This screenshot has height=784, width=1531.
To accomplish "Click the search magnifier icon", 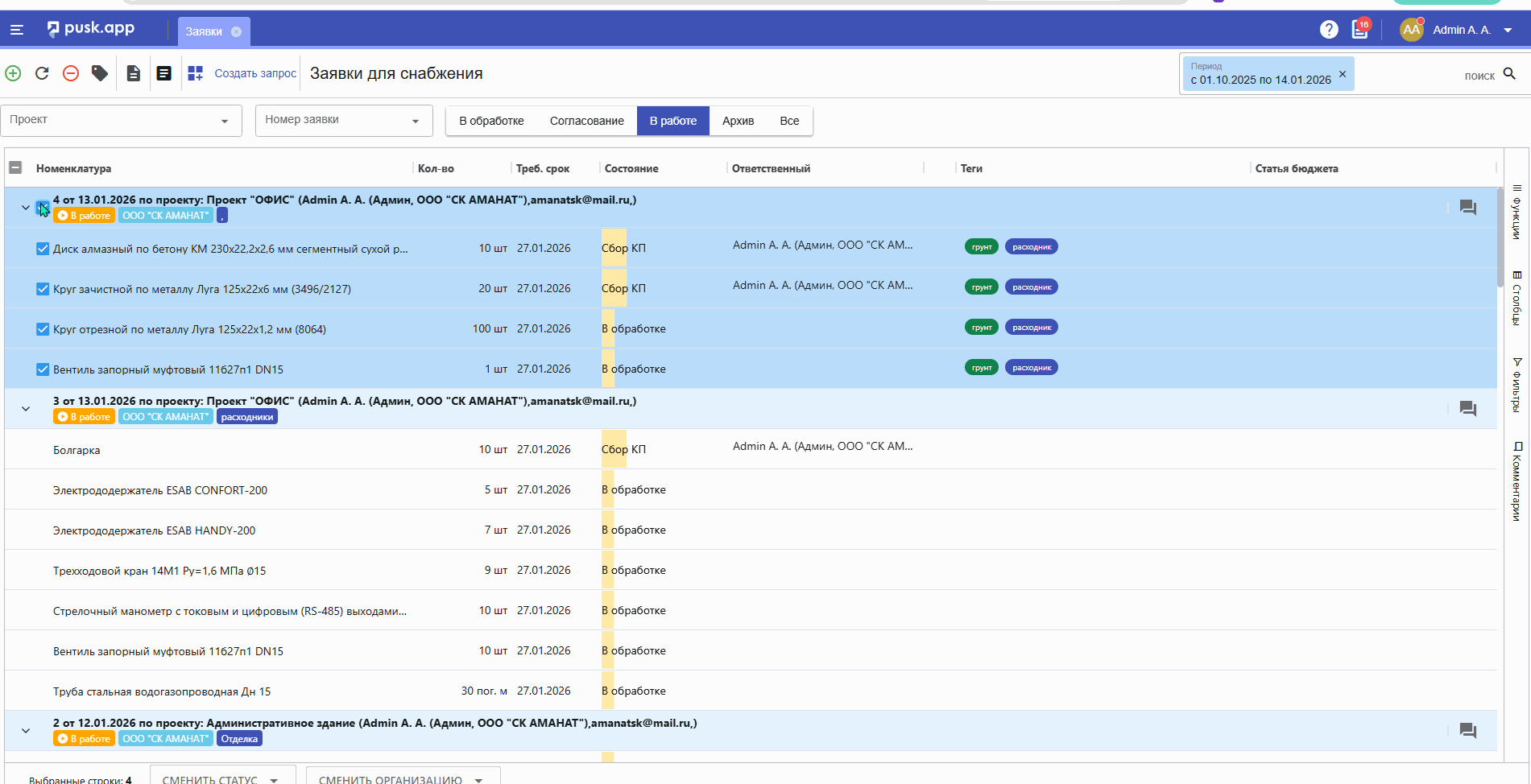I will click(1509, 74).
